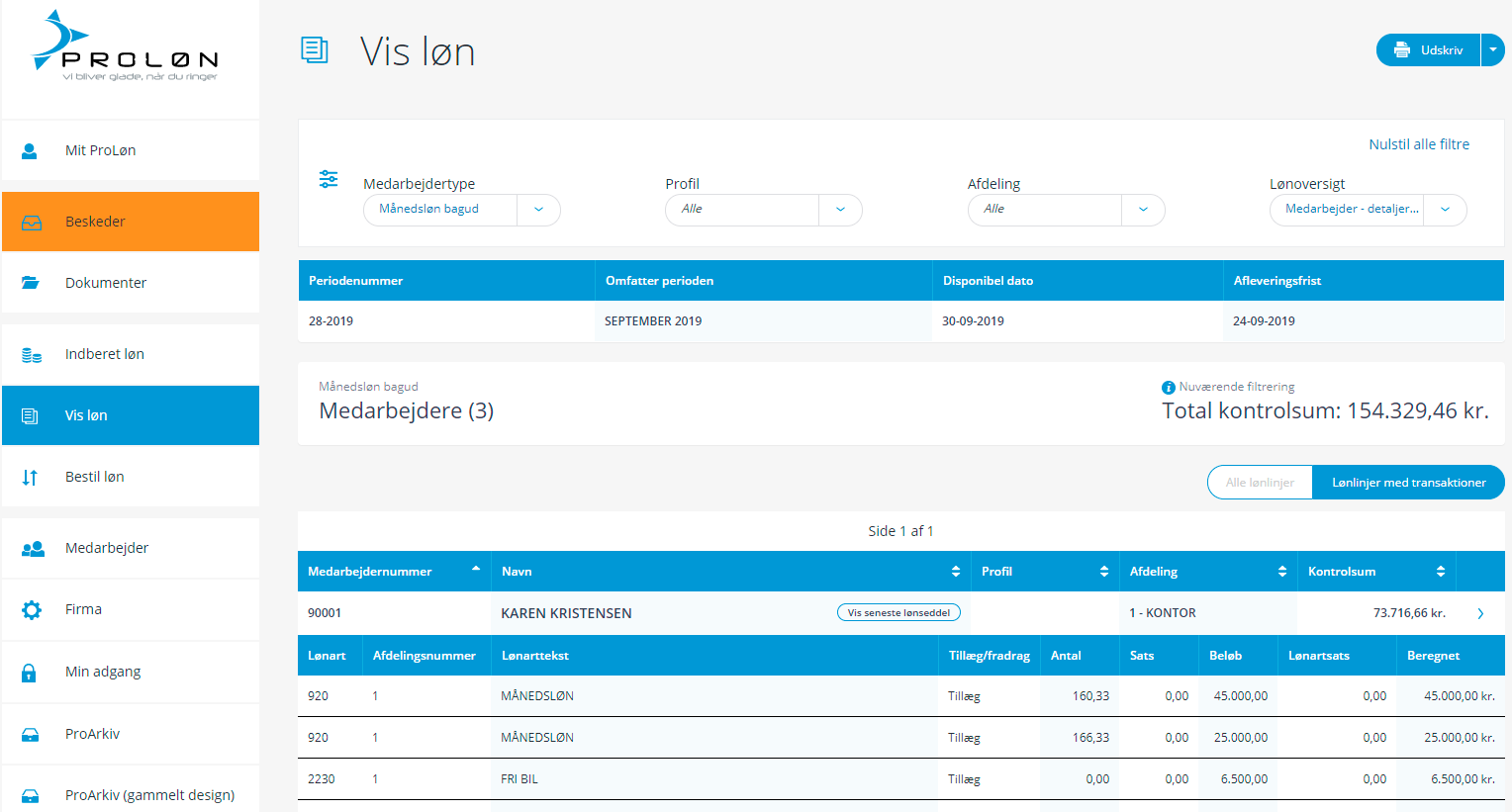
Task: Expand the Afdeling filter dropdown
Action: 1143,210
